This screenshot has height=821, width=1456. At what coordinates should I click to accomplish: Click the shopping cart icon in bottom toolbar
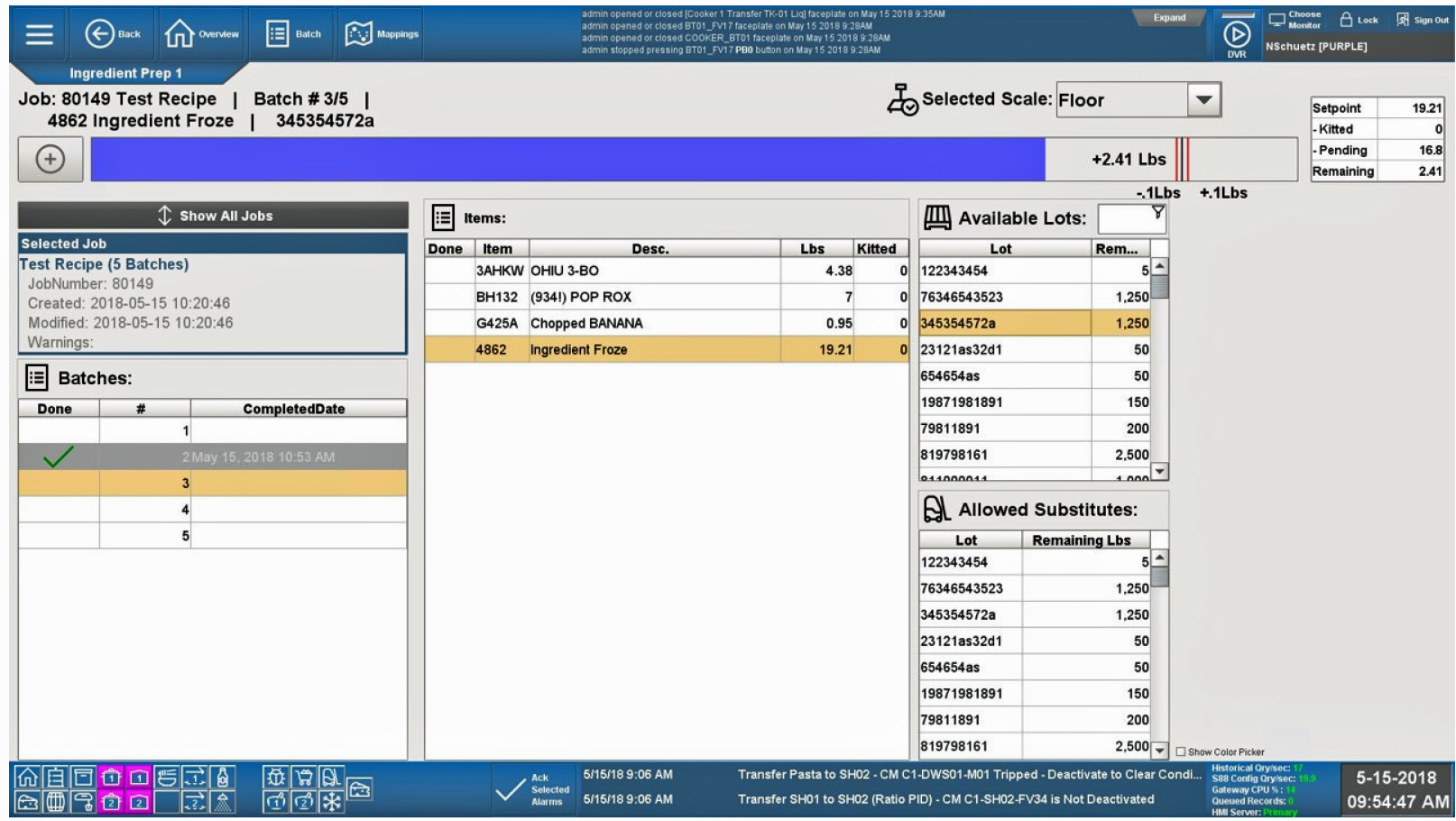[305, 777]
